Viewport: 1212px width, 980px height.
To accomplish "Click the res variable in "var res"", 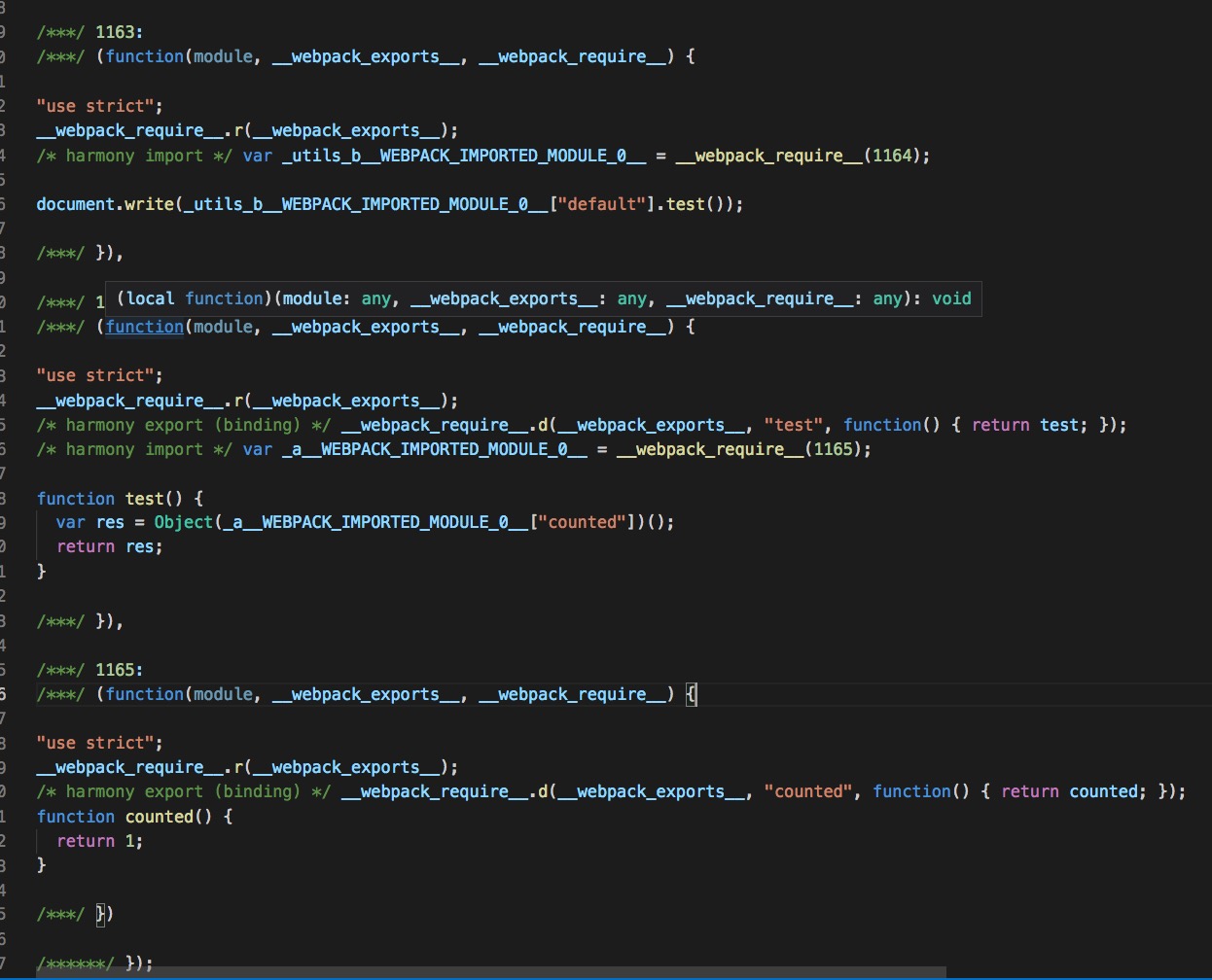I will pyautogui.click(x=110, y=522).
